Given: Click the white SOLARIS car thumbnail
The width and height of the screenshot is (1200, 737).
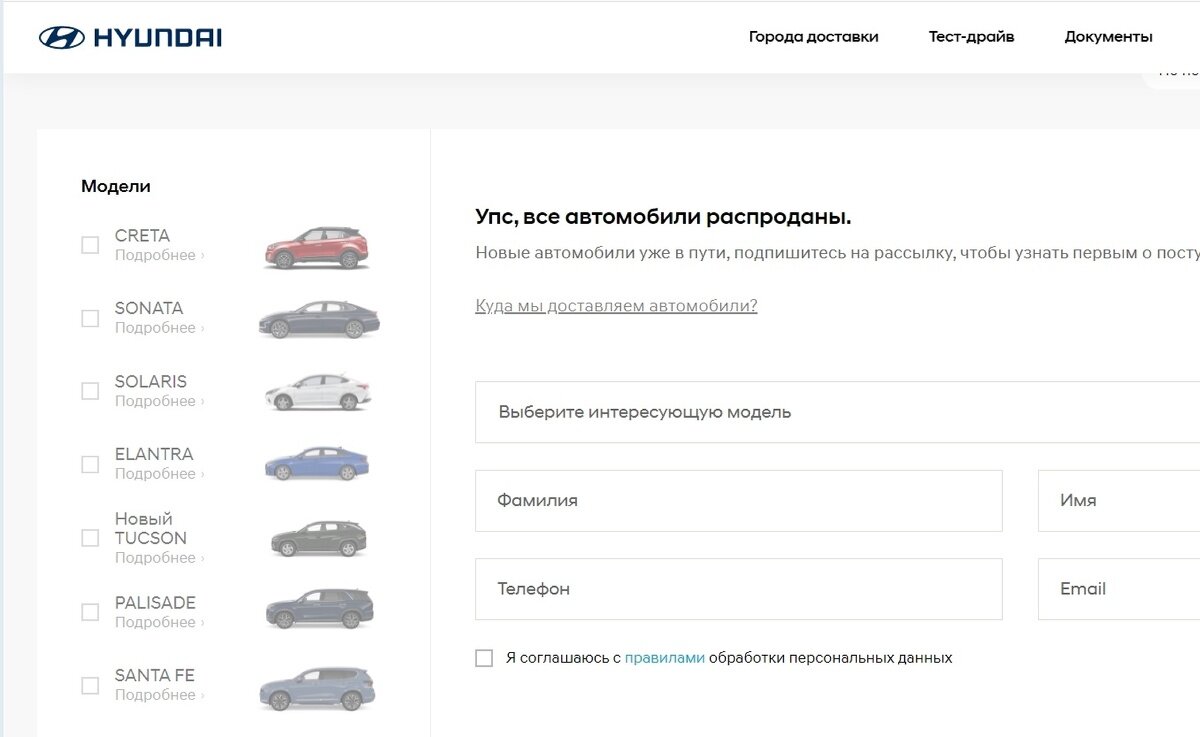Looking at the screenshot, I should point(317,392).
